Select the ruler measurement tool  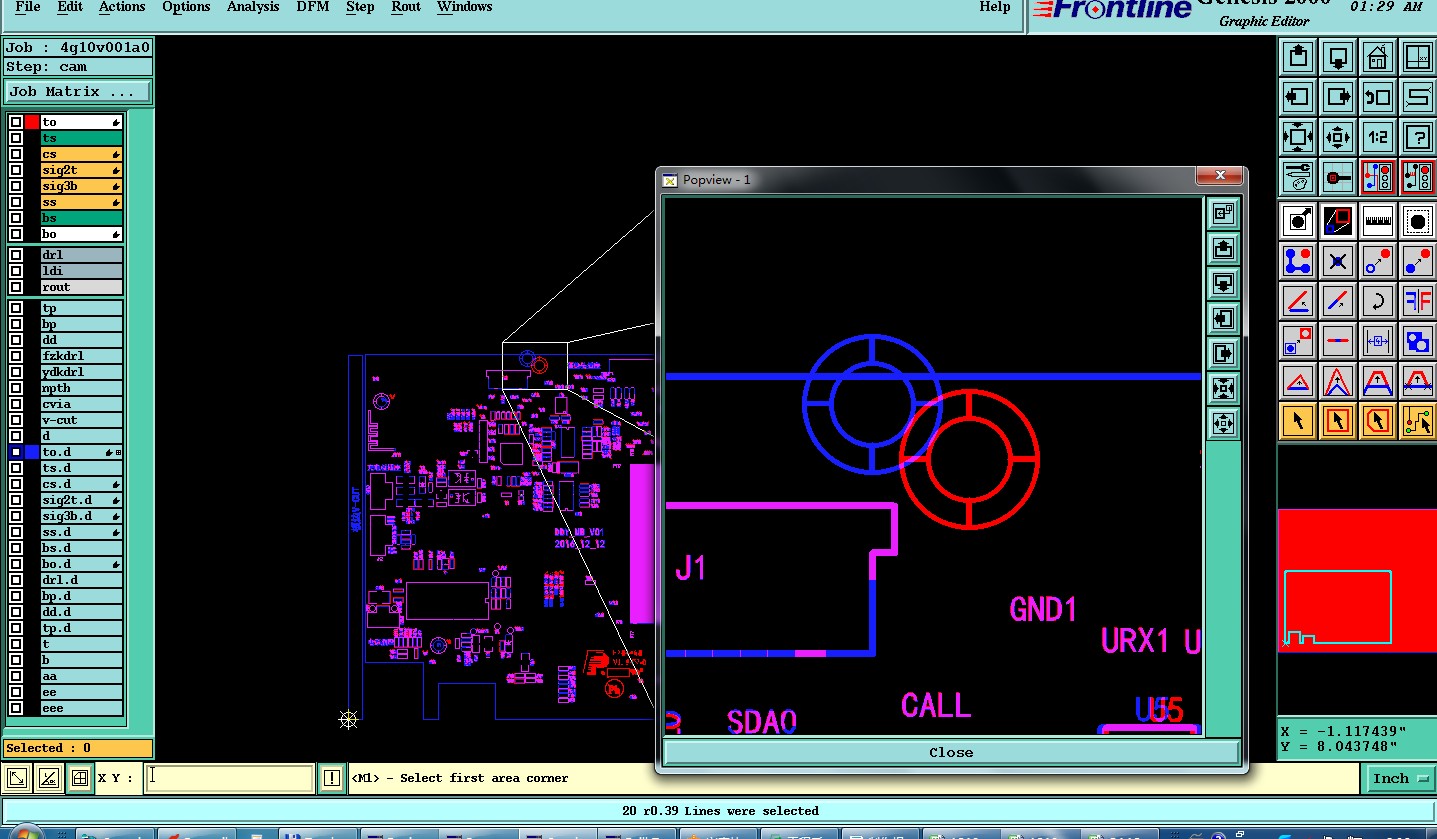pyautogui.click(x=1378, y=220)
